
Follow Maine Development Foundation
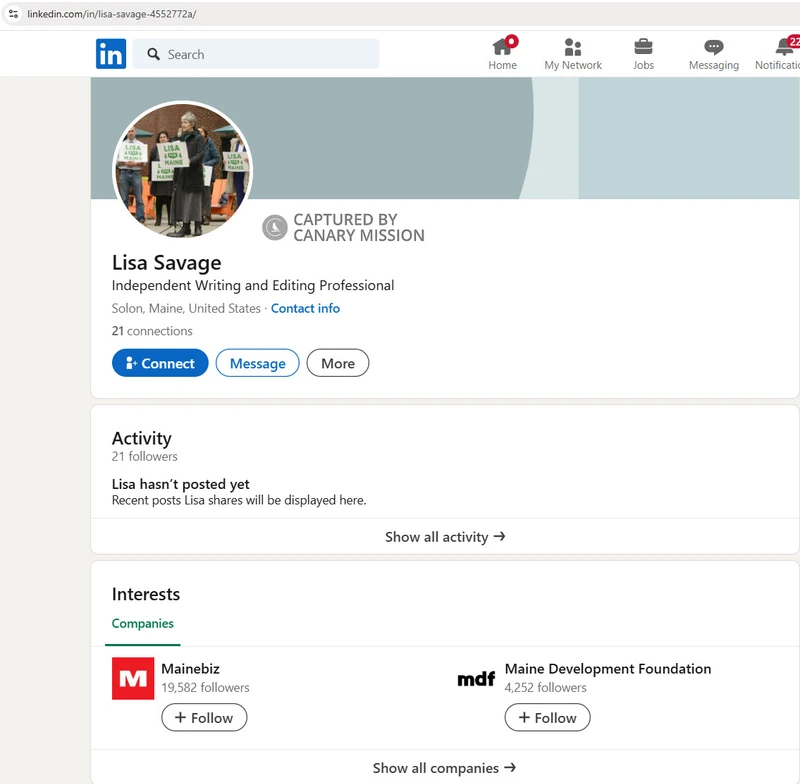[x=547, y=717]
